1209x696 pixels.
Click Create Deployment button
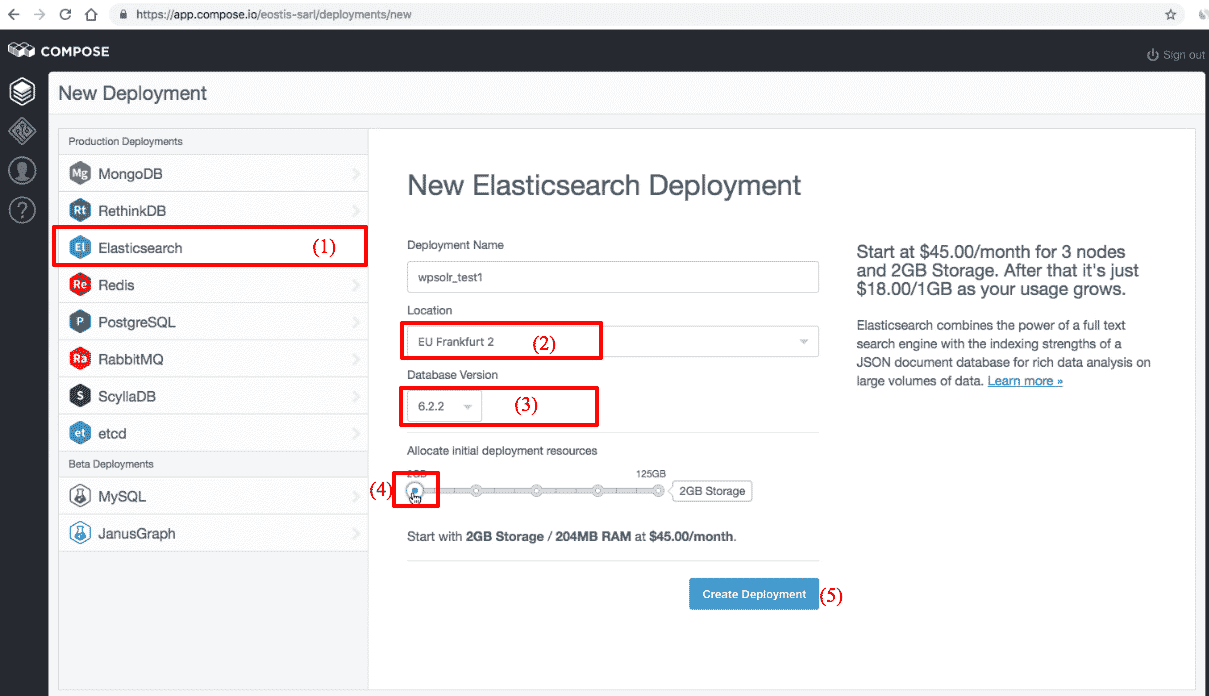[x=754, y=594]
